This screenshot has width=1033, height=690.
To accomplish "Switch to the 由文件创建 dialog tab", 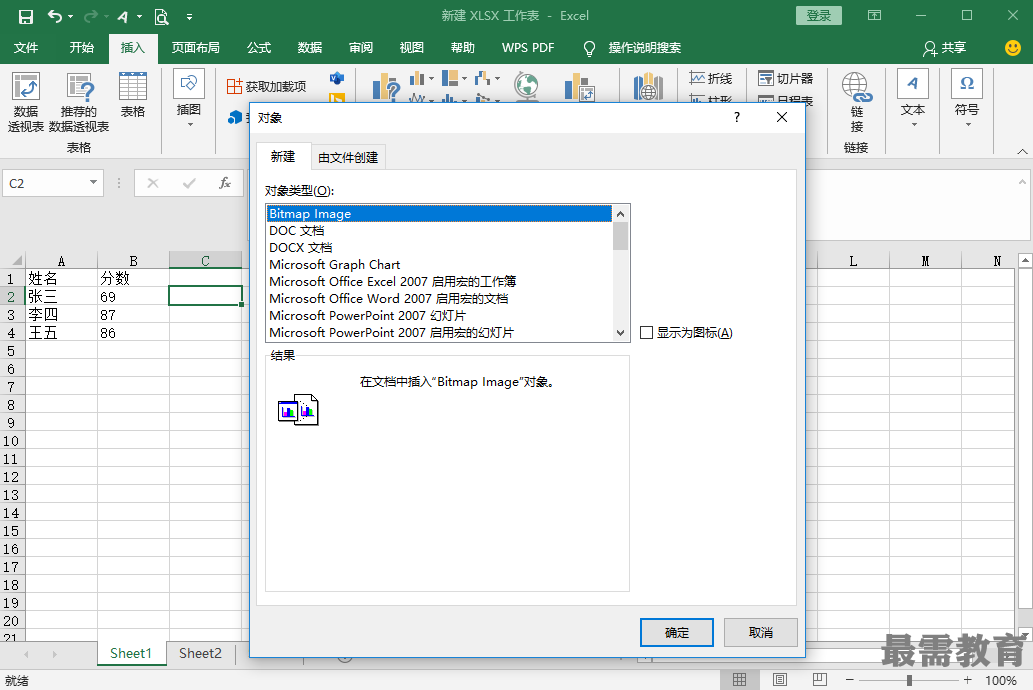I will [x=348, y=158].
